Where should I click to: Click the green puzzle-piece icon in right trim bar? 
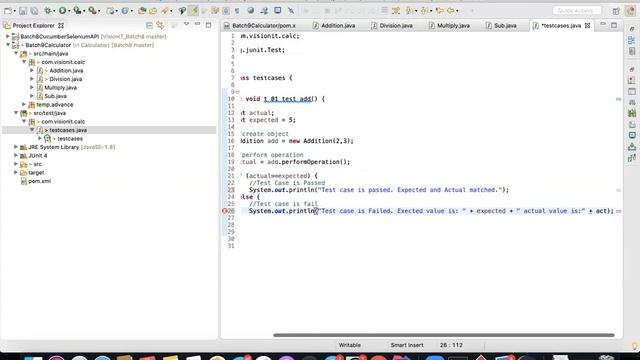point(632,113)
